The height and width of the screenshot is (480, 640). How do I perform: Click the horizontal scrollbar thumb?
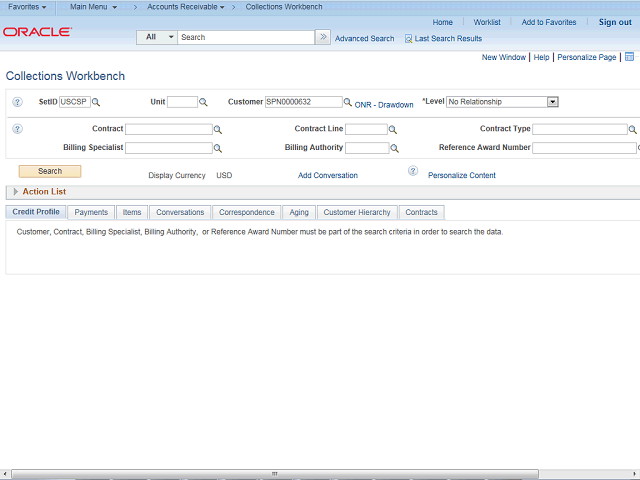(x=275, y=474)
